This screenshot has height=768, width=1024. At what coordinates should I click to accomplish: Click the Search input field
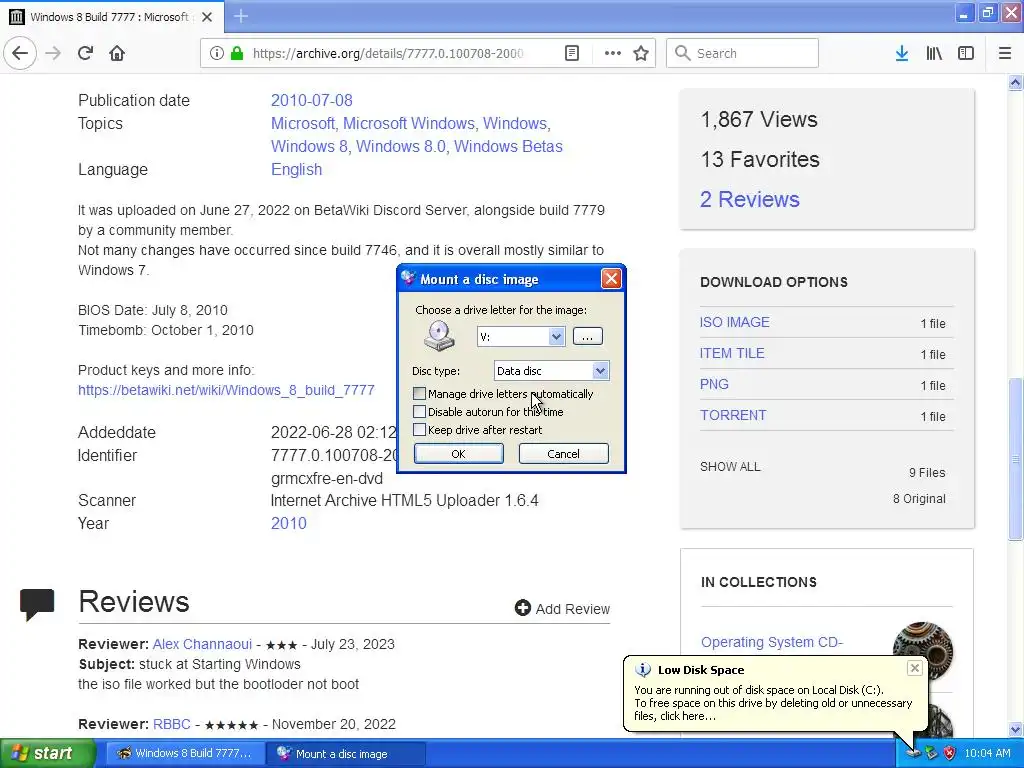[742, 53]
